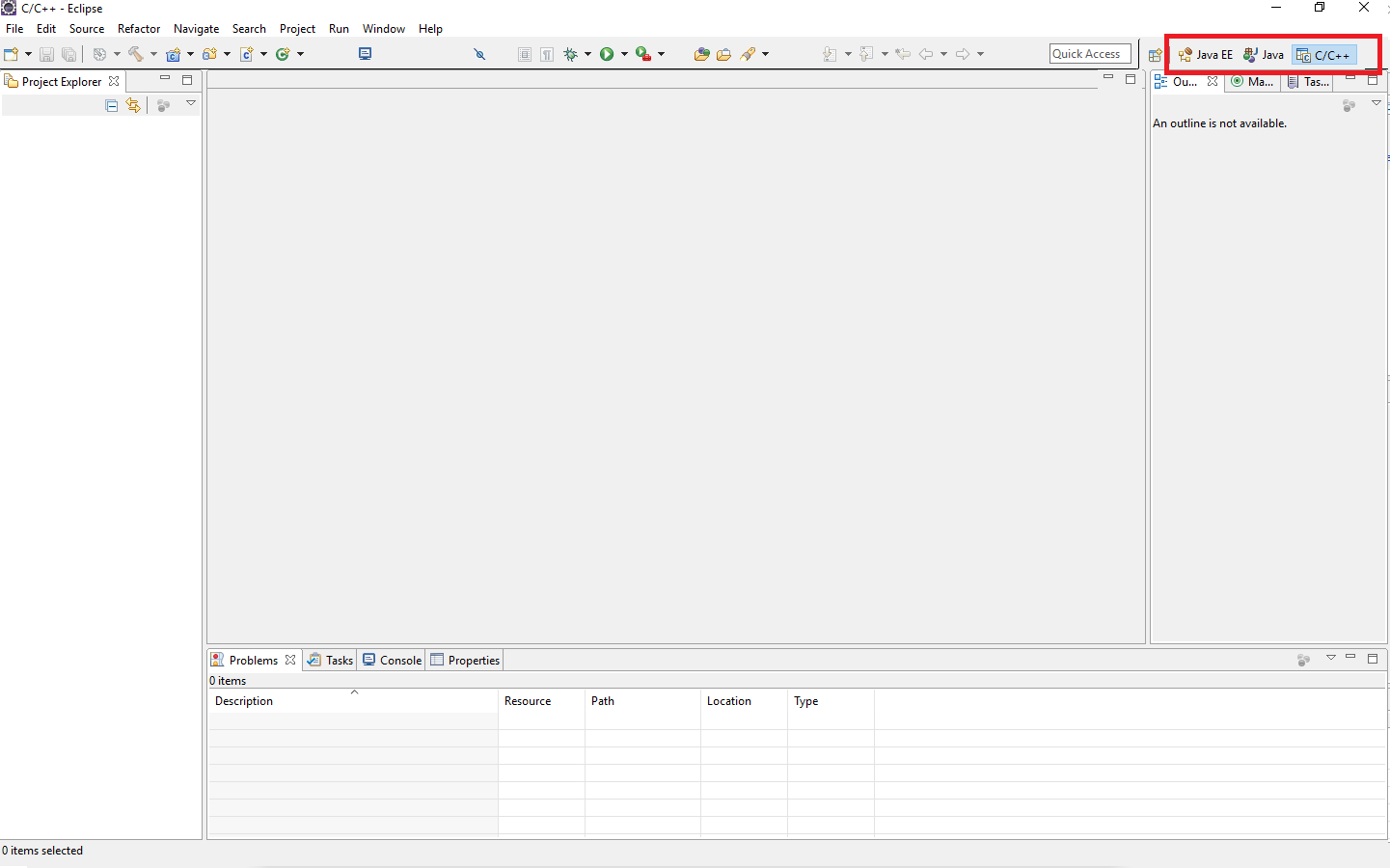Sort by the Description column header
This screenshot has height=868, width=1390.
point(244,701)
